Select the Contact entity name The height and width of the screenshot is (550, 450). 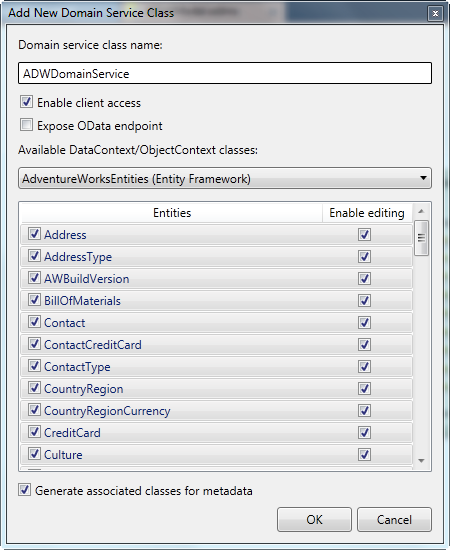(65, 323)
